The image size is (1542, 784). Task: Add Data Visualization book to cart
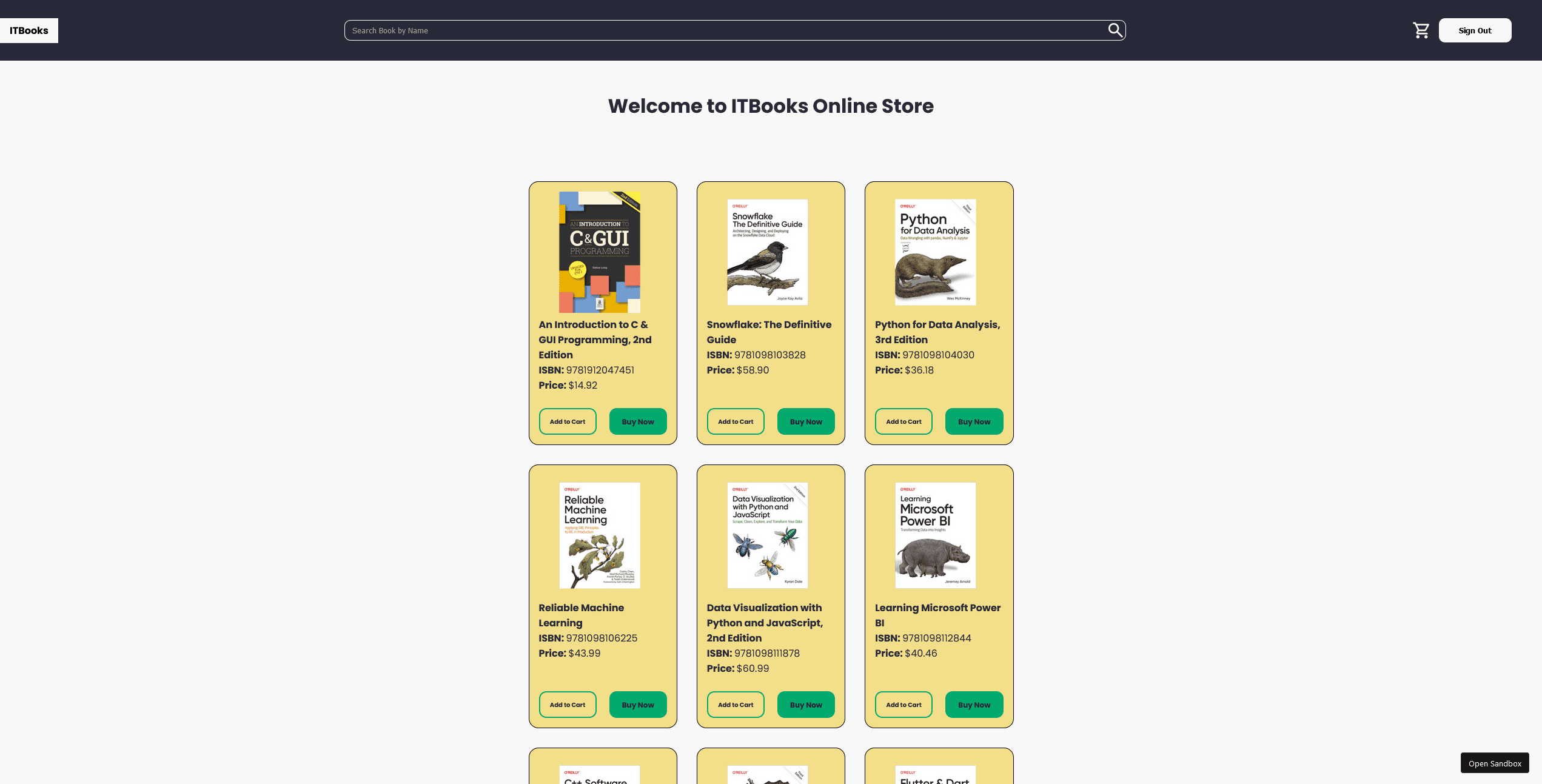click(736, 705)
